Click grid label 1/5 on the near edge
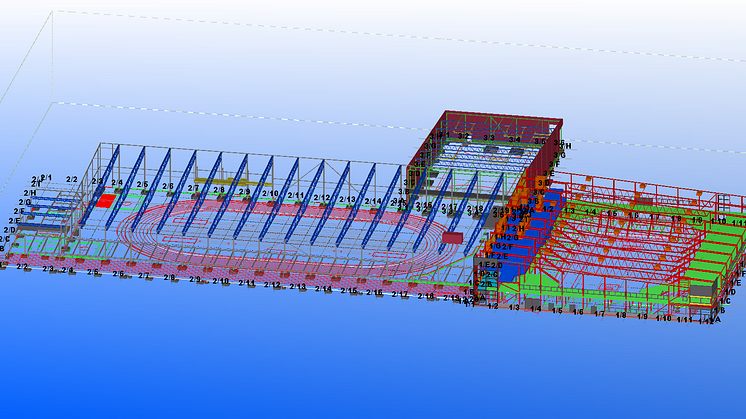746x419 pixels. (557, 311)
